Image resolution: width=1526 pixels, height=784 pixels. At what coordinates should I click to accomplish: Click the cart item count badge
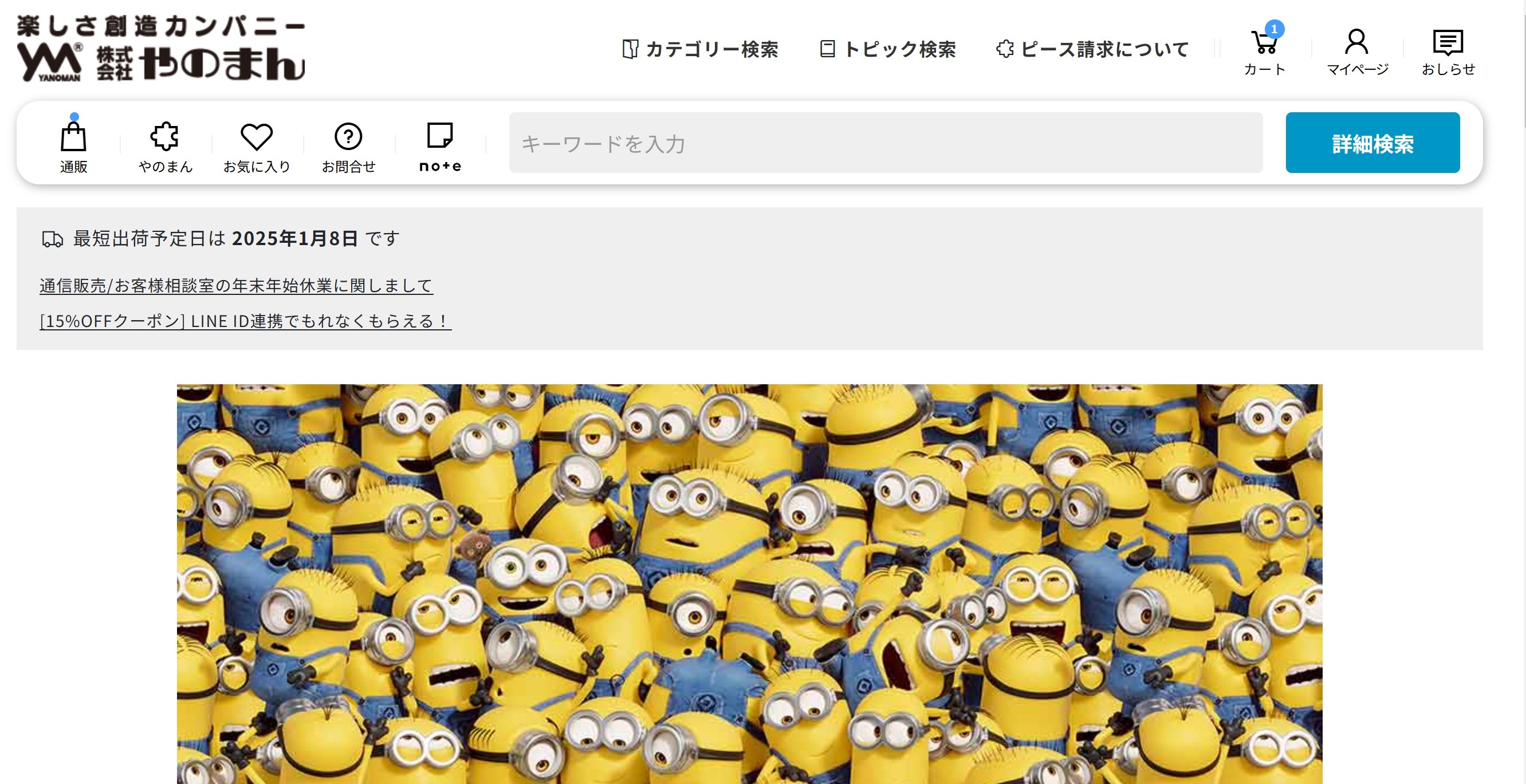[1274, 29]
